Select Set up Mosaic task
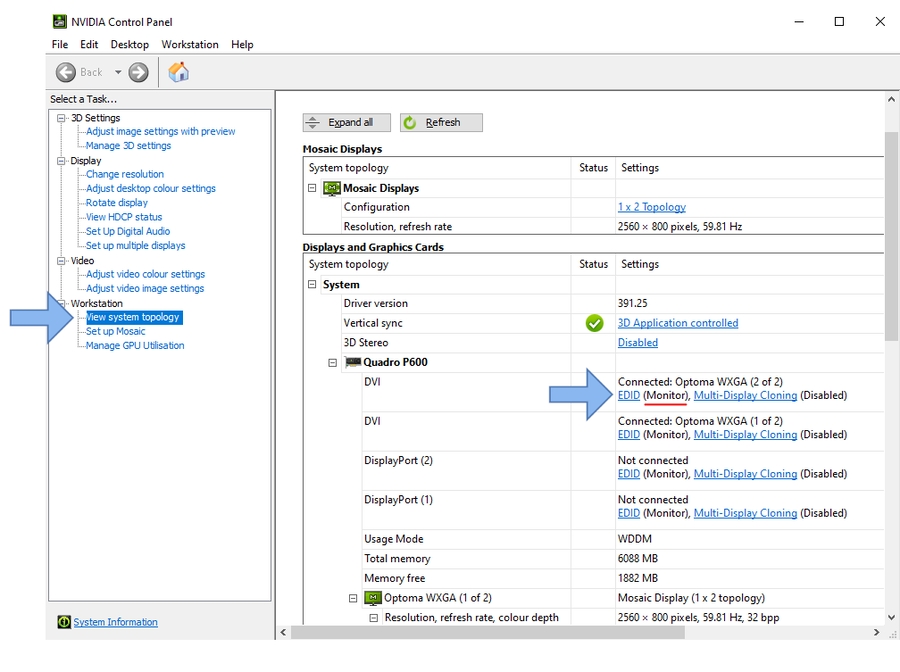 click(115, 331)
